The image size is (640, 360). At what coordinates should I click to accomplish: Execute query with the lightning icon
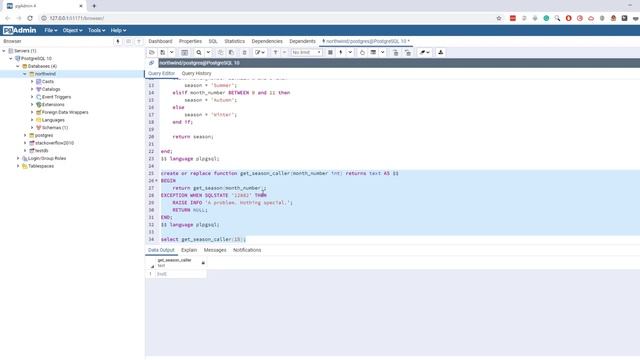(x=341, y=53)
